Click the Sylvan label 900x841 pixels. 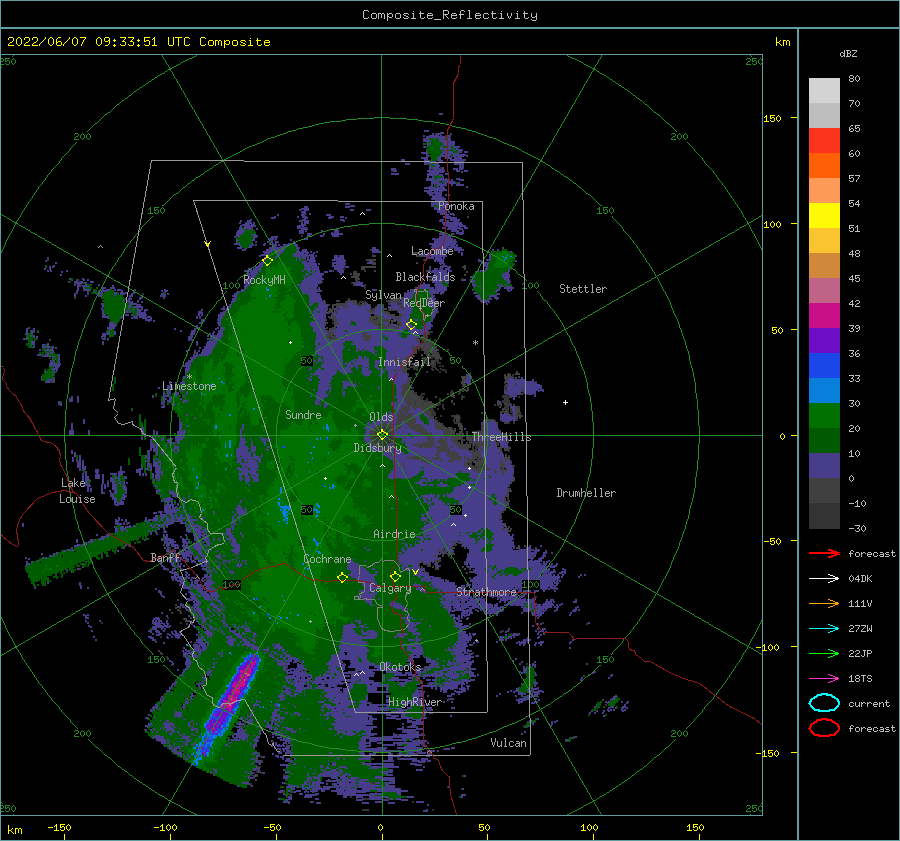[383, 295]
